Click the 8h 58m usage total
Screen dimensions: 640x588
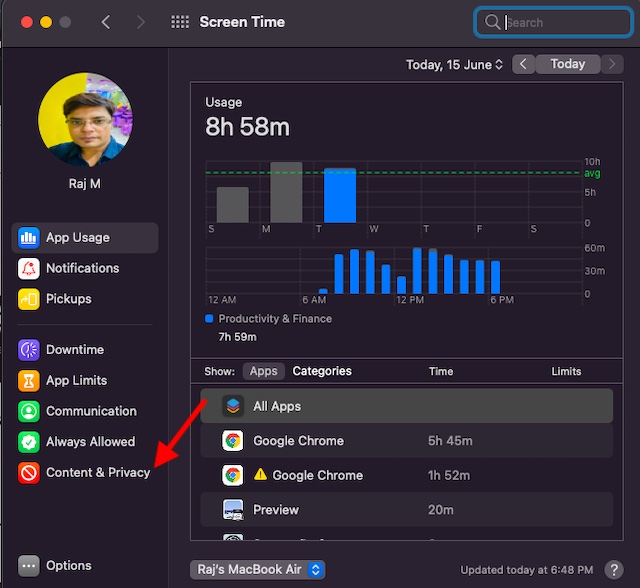[247, 126]
